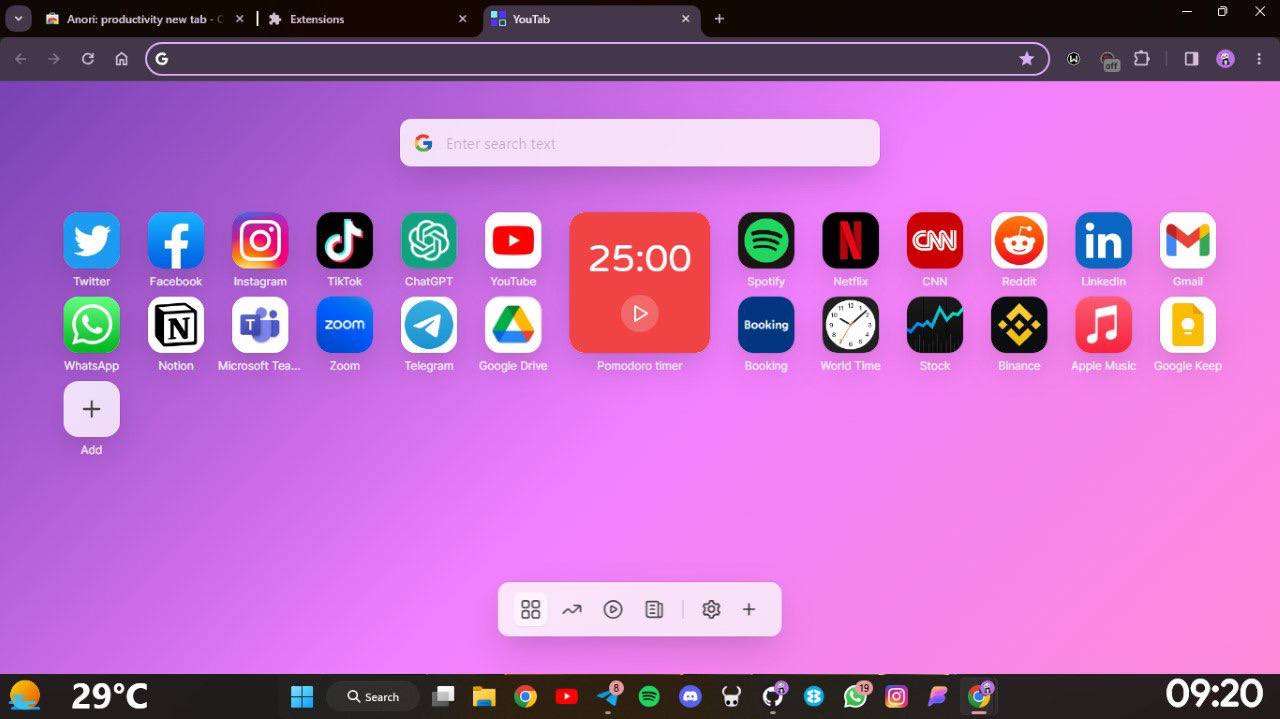1280x719 pixels.
Task: Focus the Enter search text field
Action: (640, 143)
